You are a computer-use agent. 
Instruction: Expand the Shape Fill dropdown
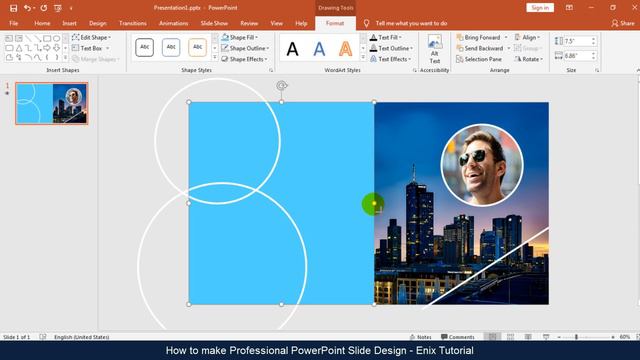(x=240, y=38)
